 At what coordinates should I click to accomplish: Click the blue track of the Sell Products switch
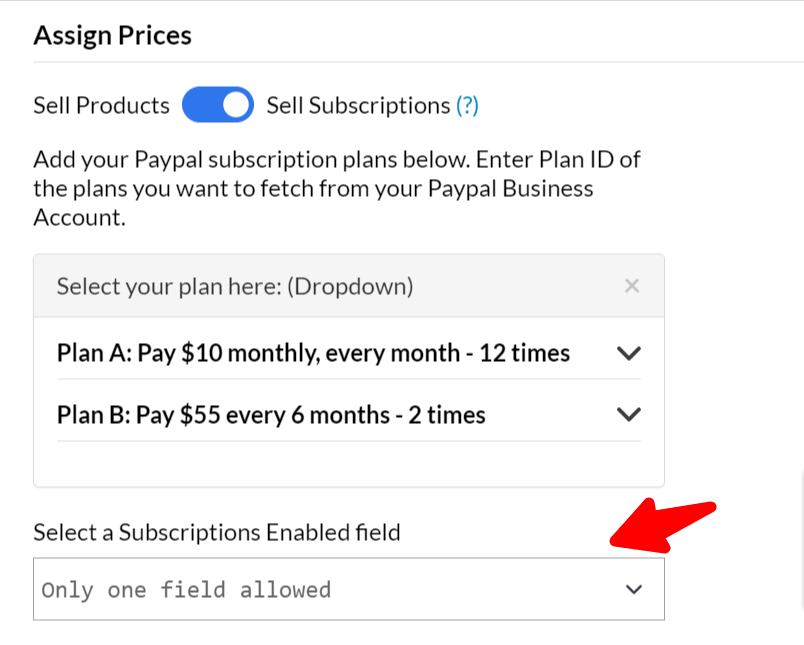(x=202, y=105)
